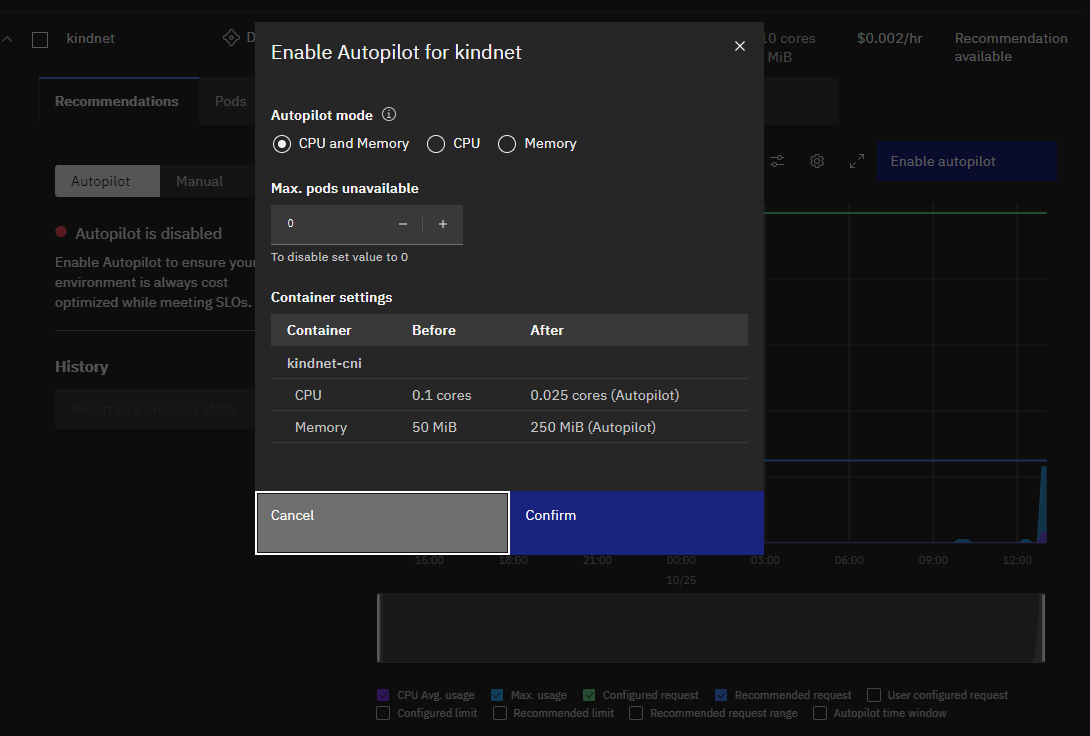Viewport: 1090px width, 736px height.
Task: Select Memory only autopilot mode
Action: (x=507, y=144)
